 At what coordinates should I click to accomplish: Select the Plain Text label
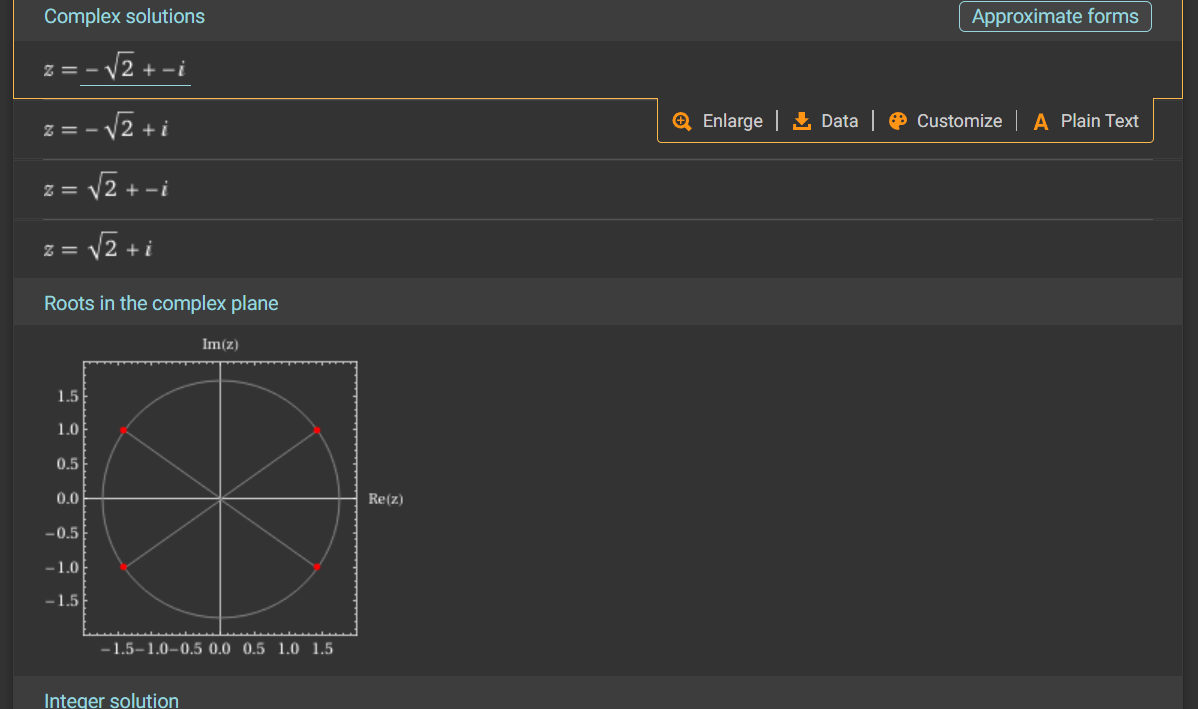tap(1099, 121)
